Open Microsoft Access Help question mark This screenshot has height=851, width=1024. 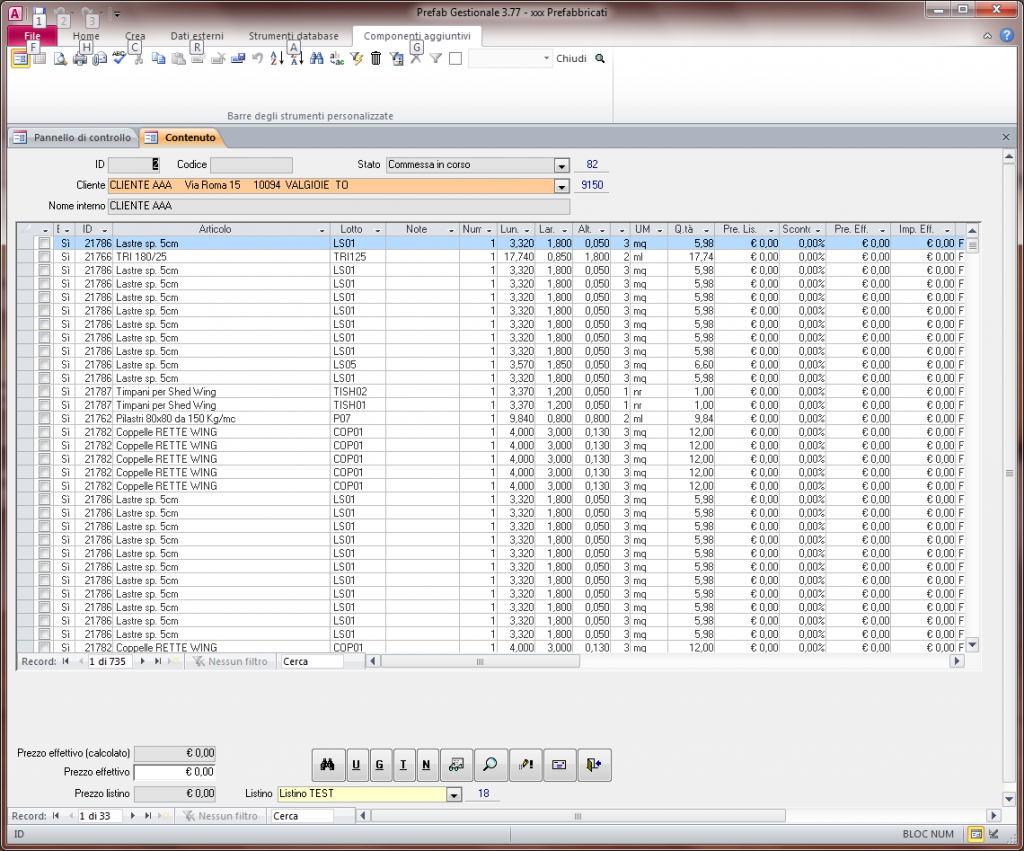(1006, 36)
